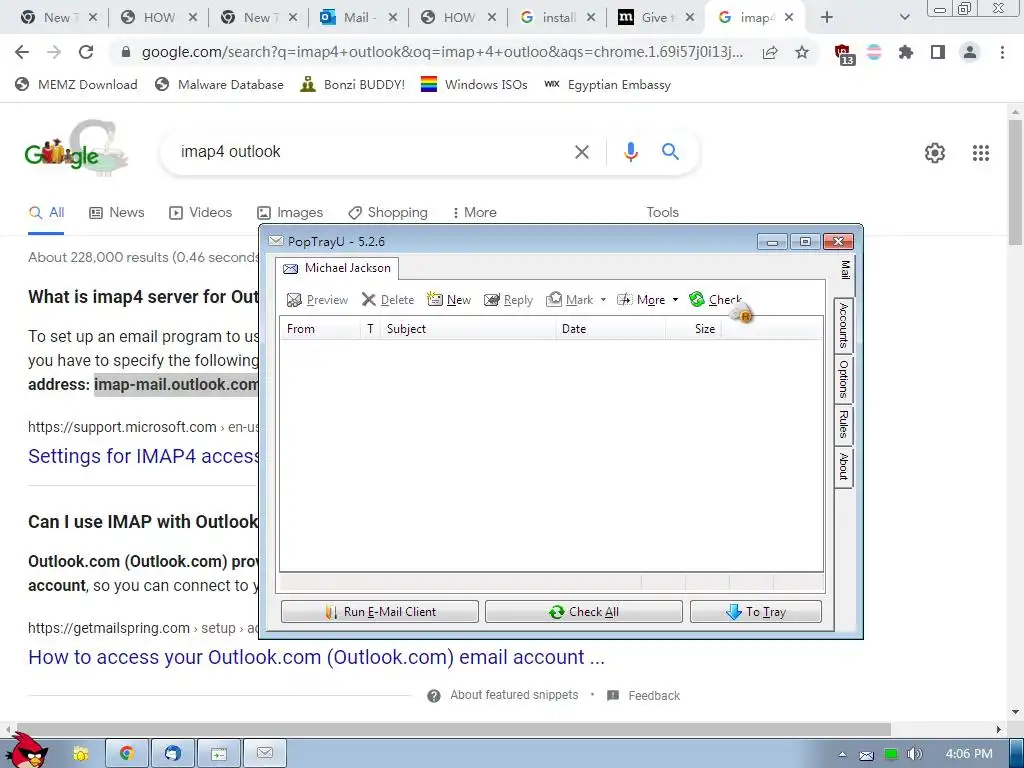1024x768 pixels.
Task: Click Check in PopTrayU toolbar
Action: coord(716,300)
